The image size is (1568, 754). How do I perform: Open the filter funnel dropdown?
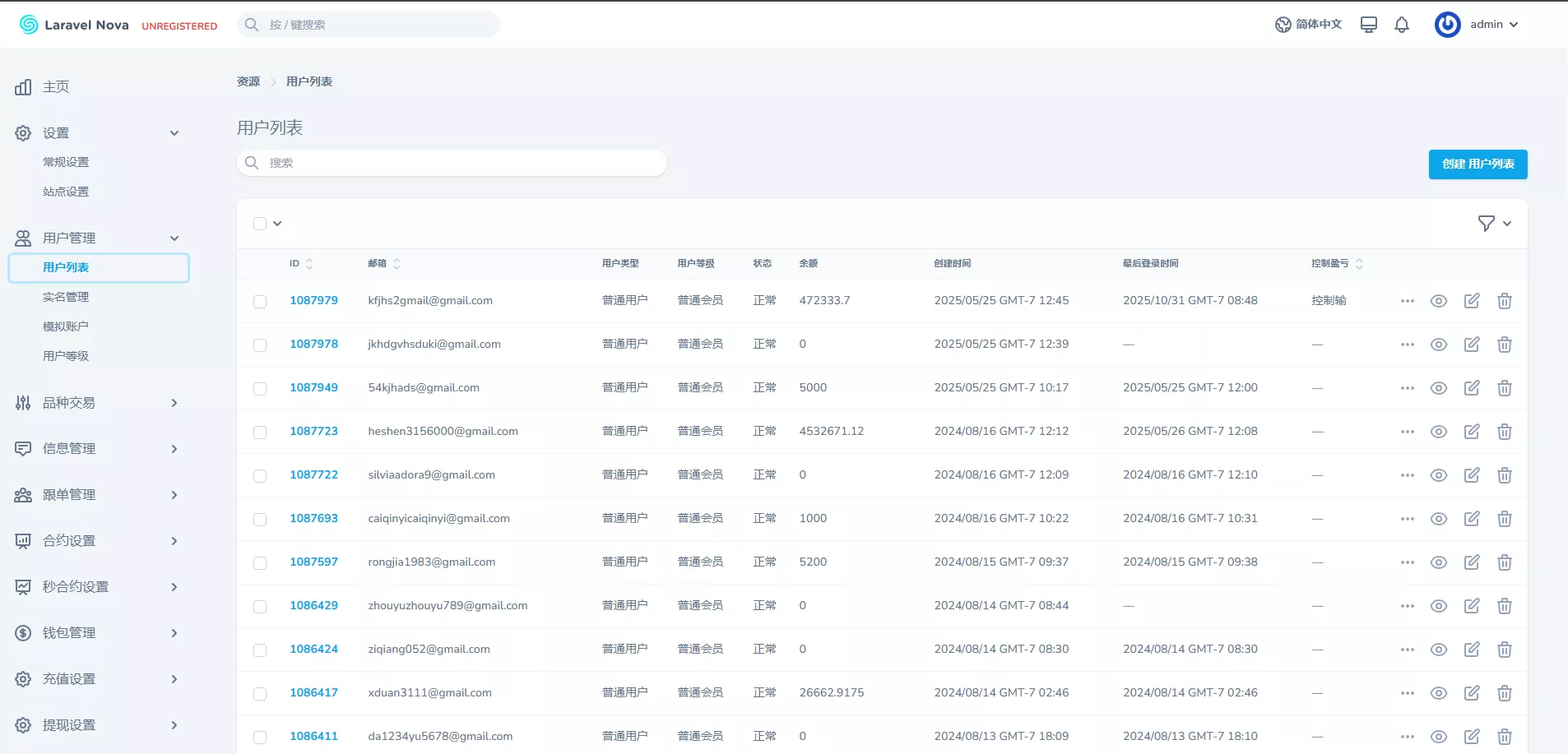coord(1494,224)
